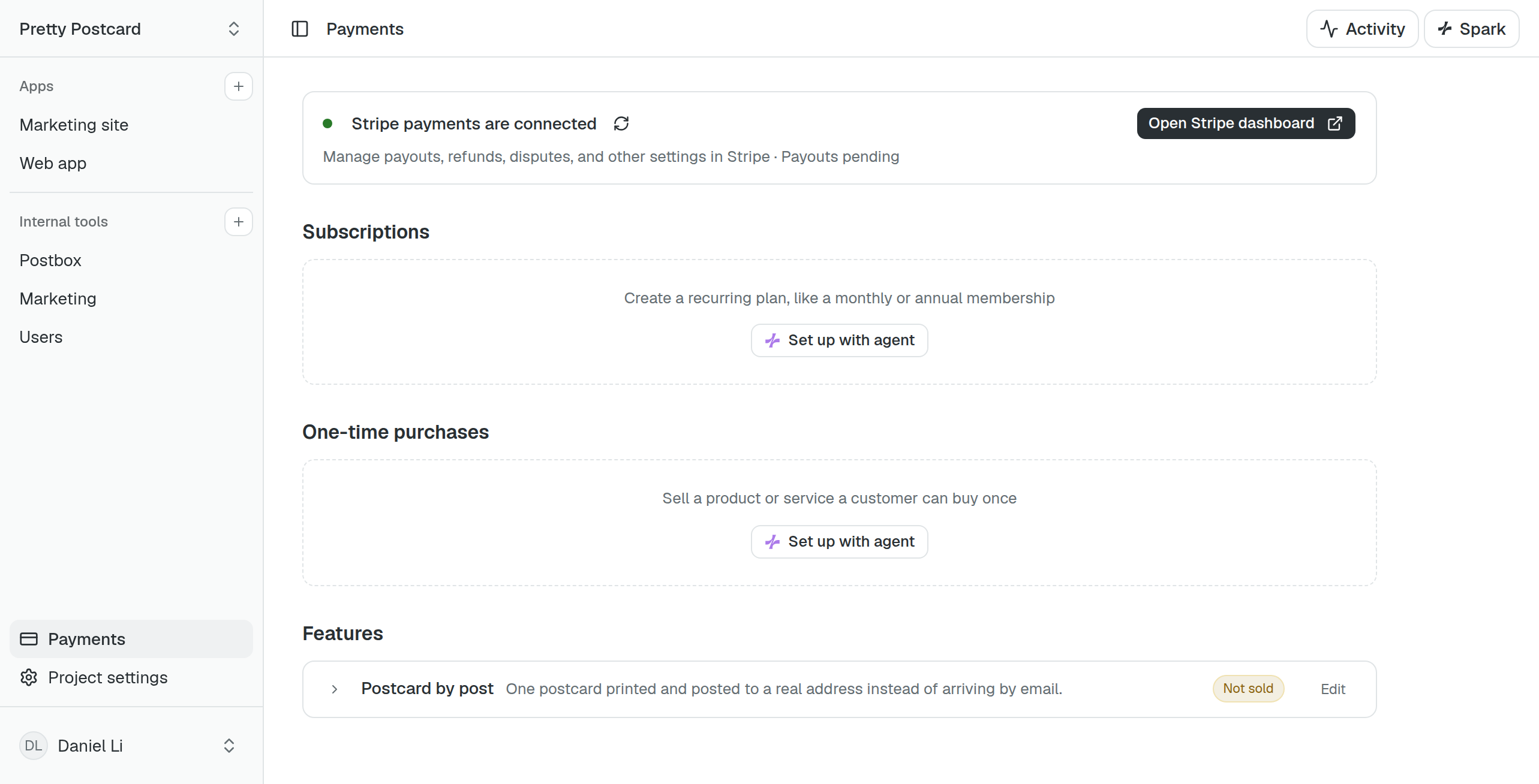
Task: Click the One-time purchases heading
Action: click(x=395, y=432)
